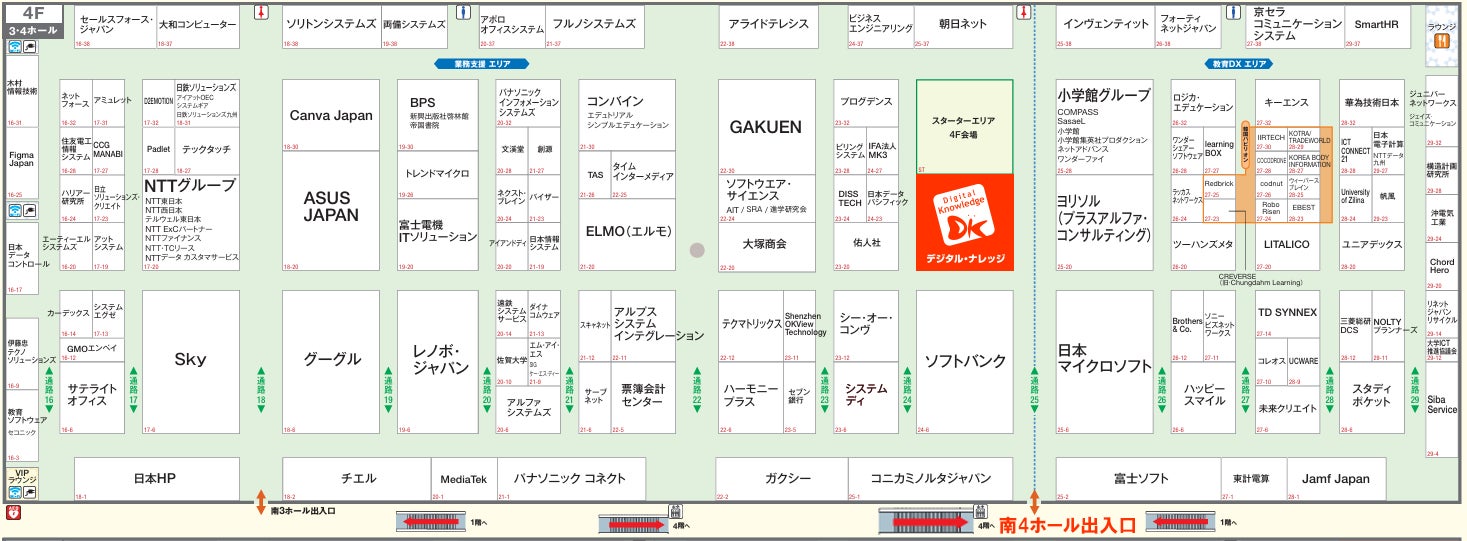The height and width of the screenshot is (541, 1467).
Task: Click the 通路24 aisle marker
Action: pyautogui.click(x=908, y=392)
